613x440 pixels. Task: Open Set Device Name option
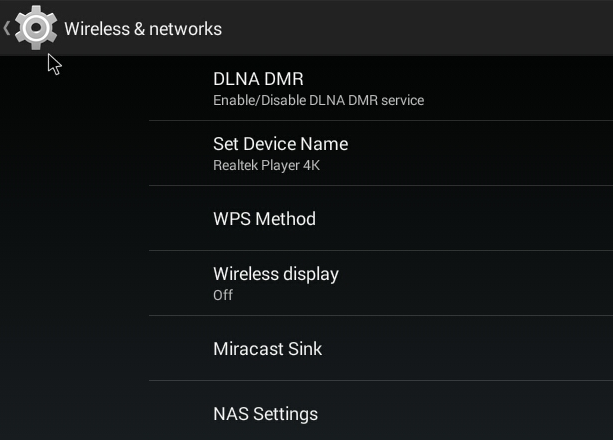pos(381,153)
